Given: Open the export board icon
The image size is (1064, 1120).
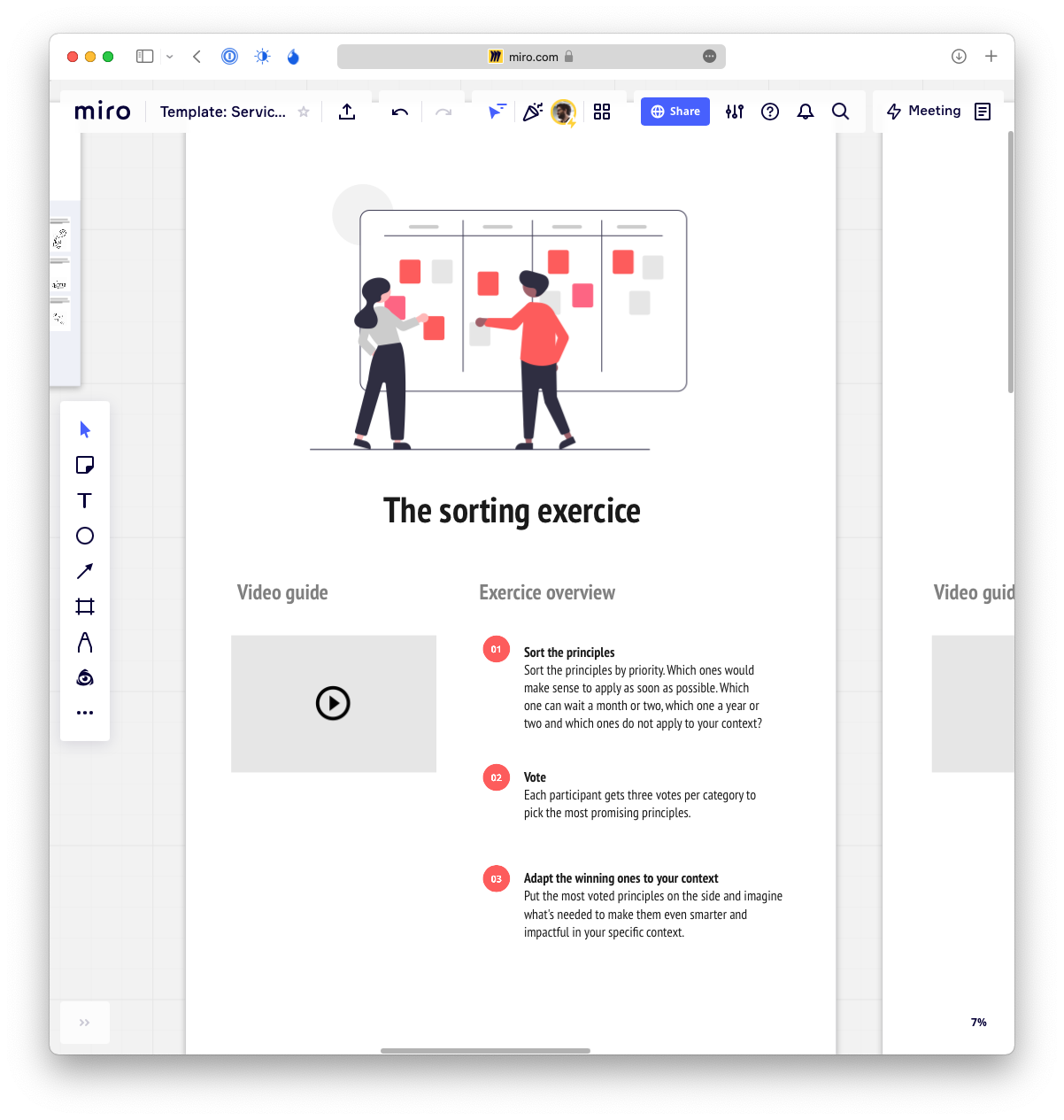Looking at the screenshot, I should tap(347, 112).
